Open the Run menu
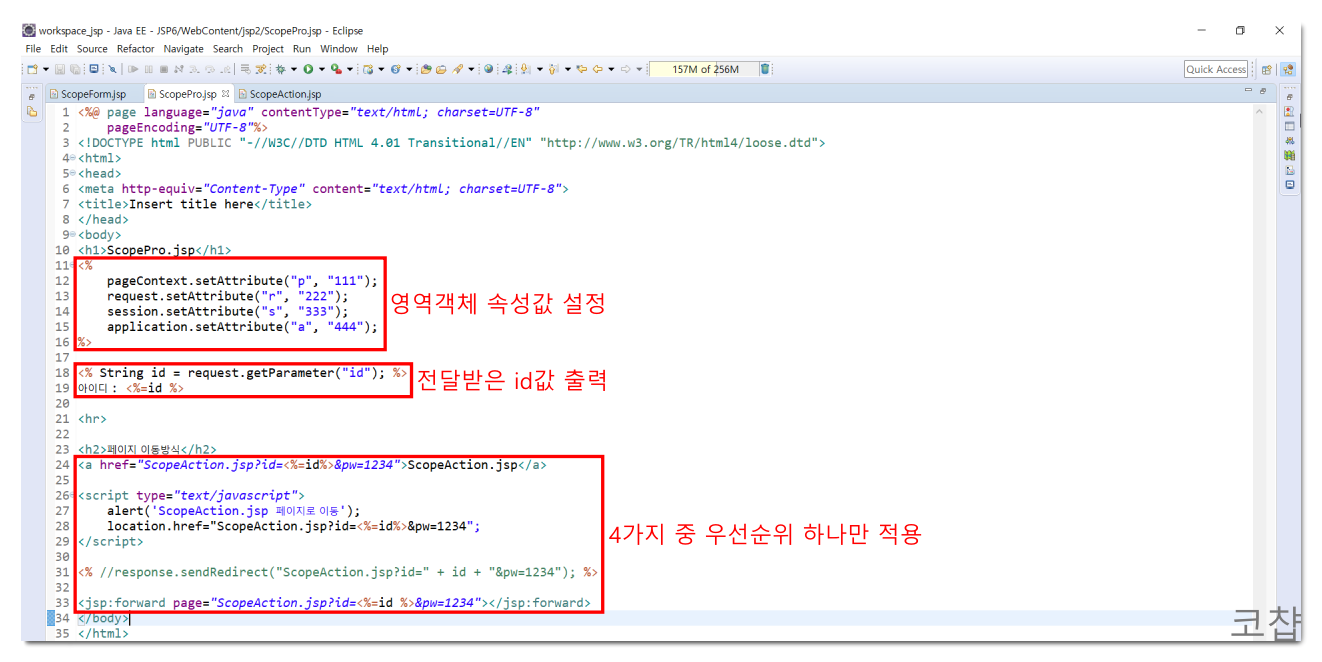The height and width of the screenshot is (662, 1322). pyautogui.click(x=302, y=48)
